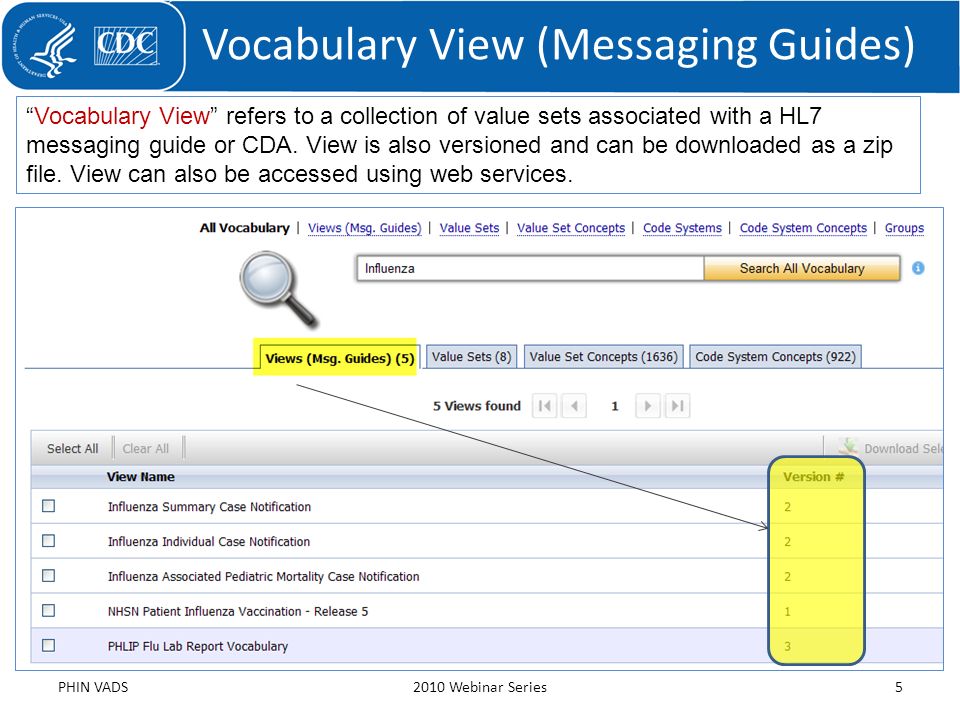
Task: Switch to Code System Concepts (922) tab
Action: click(x=776, y=357)
